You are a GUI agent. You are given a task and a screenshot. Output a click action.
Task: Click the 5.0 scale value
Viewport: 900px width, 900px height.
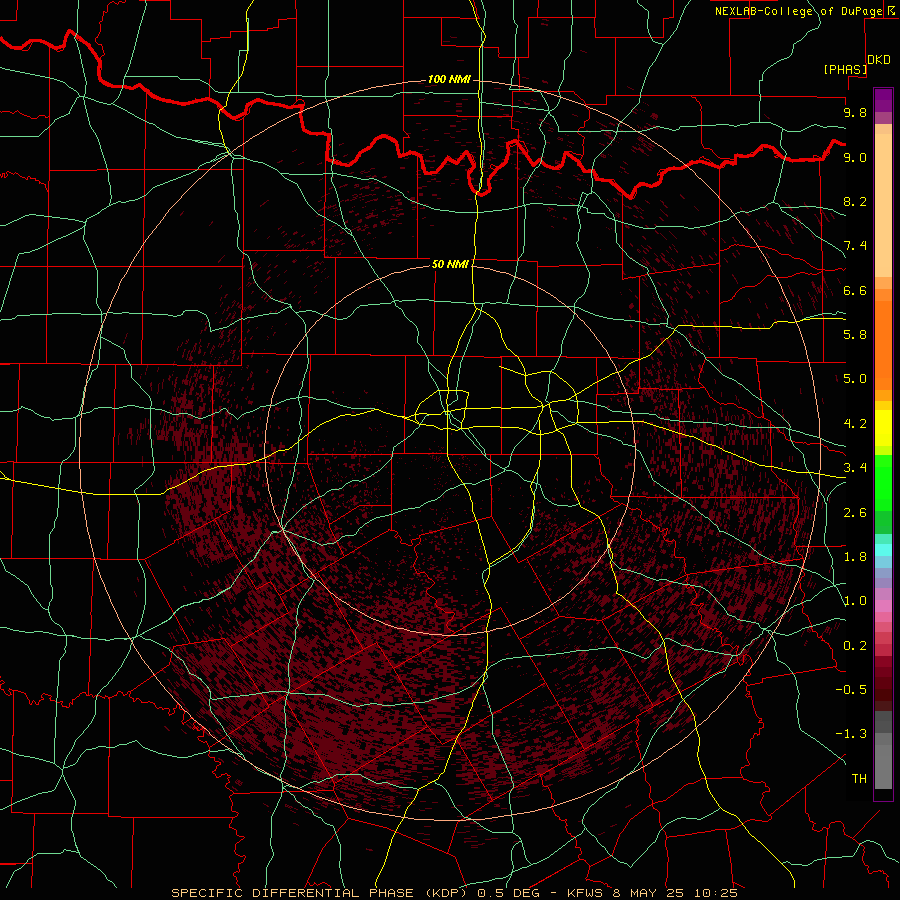pos(855,379)
